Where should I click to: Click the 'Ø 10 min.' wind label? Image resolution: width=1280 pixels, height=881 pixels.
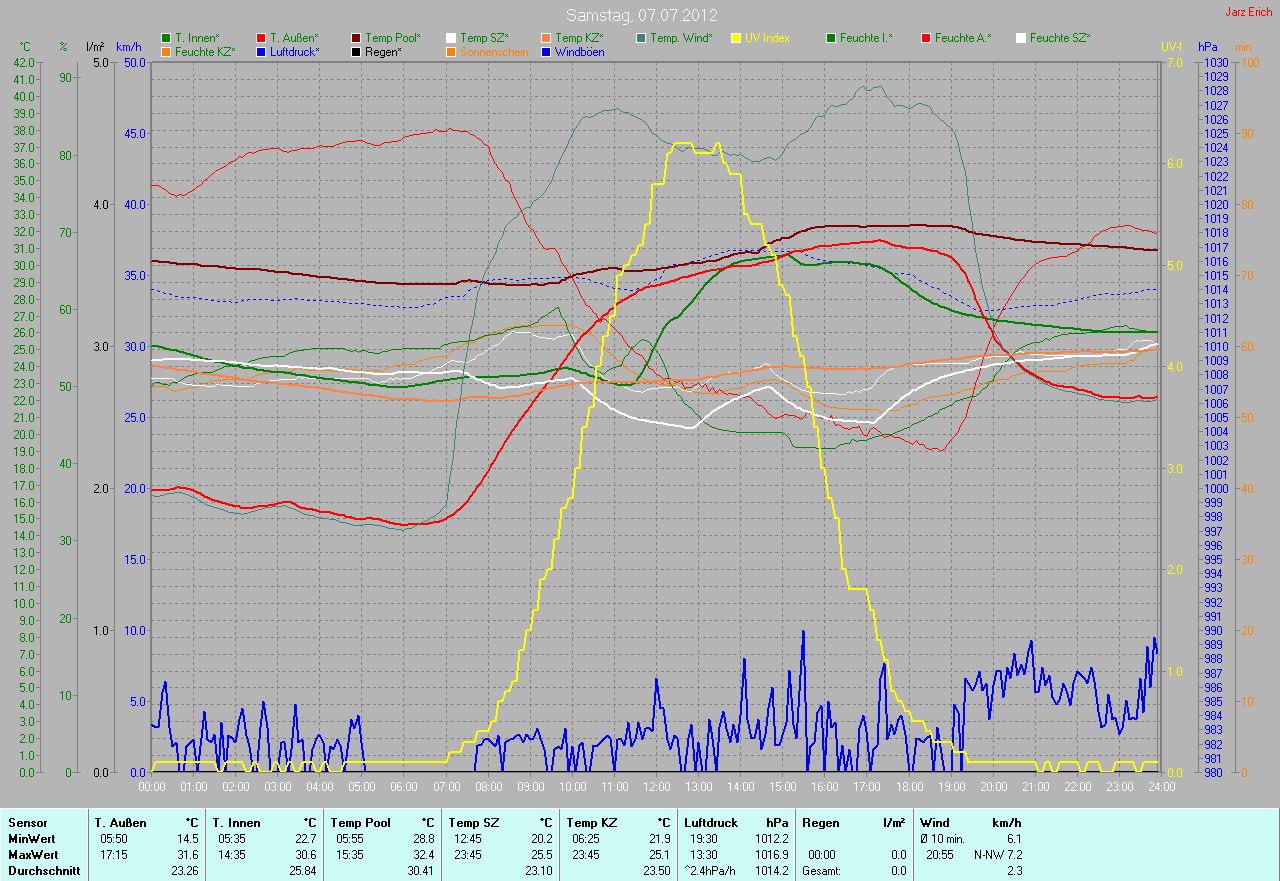tap(942, 839)
